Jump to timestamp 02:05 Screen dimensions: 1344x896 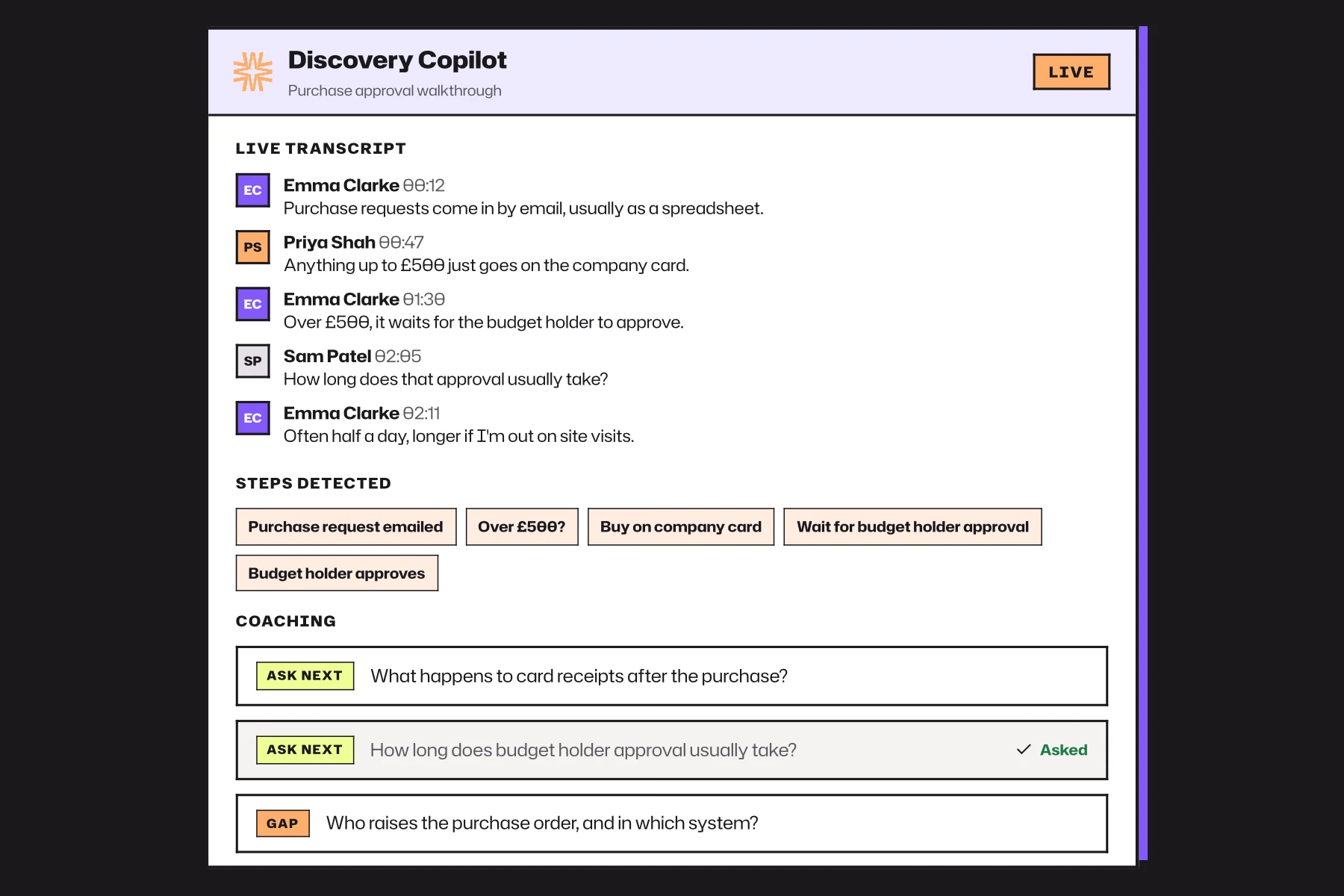398,356
